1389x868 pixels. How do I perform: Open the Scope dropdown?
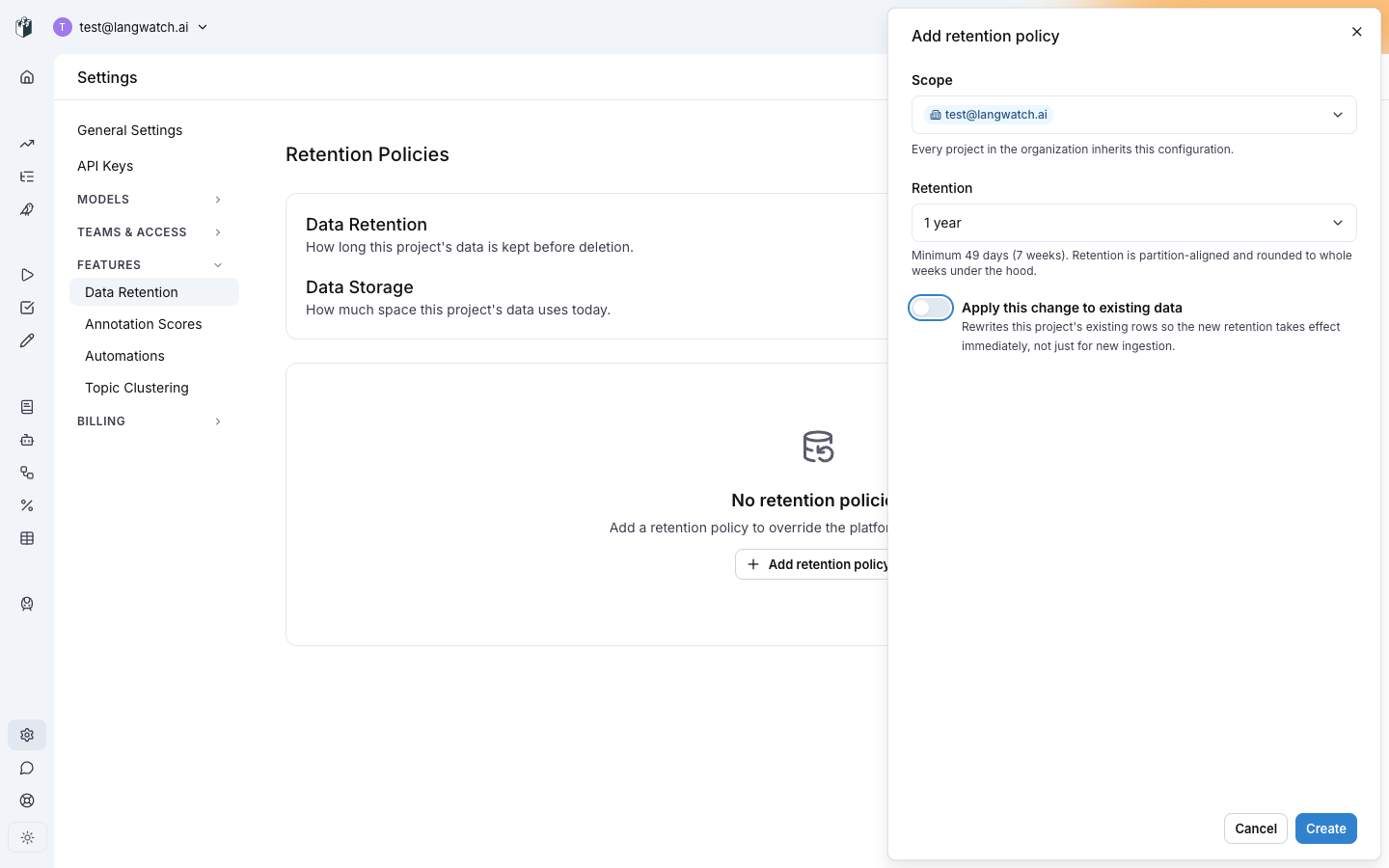pos(1134,115)
